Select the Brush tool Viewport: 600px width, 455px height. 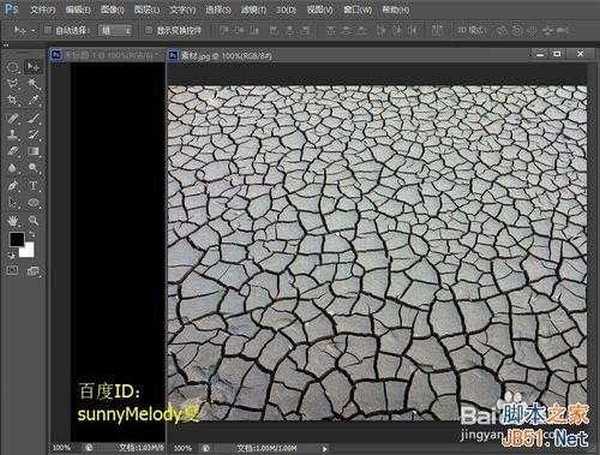click(x=33, y=117)
